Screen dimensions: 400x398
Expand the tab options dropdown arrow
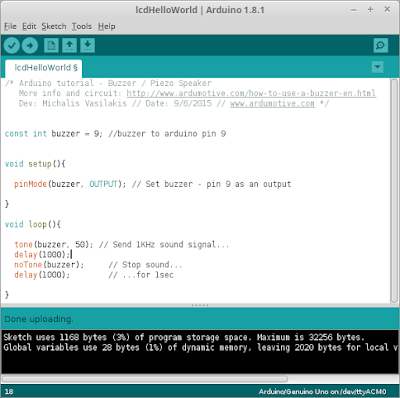377,67
